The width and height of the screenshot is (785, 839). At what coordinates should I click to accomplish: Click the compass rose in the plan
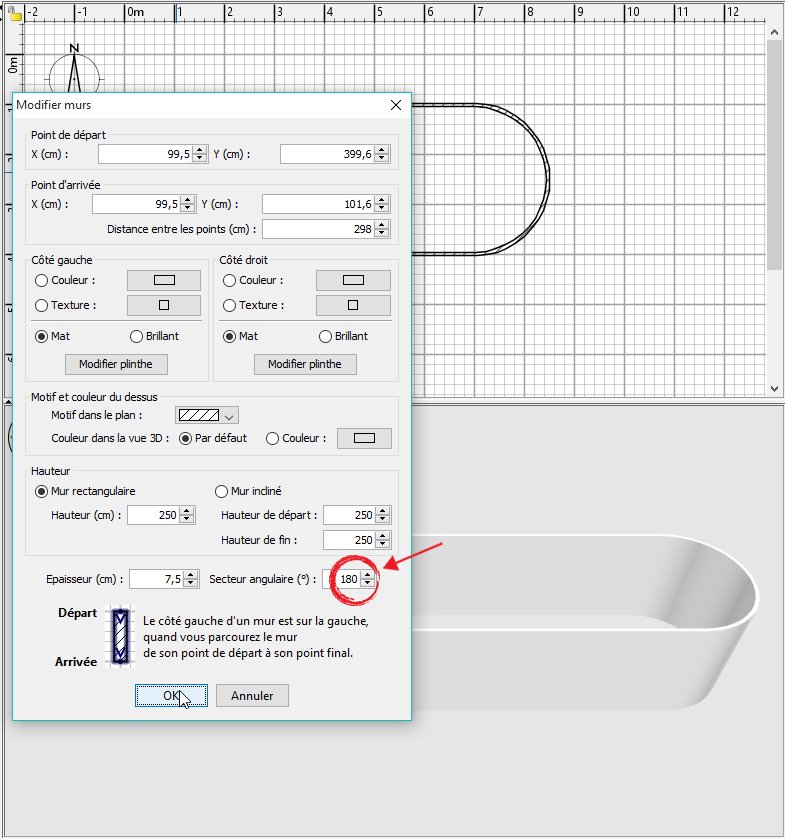pyautogui.click(x=74, y=70)
